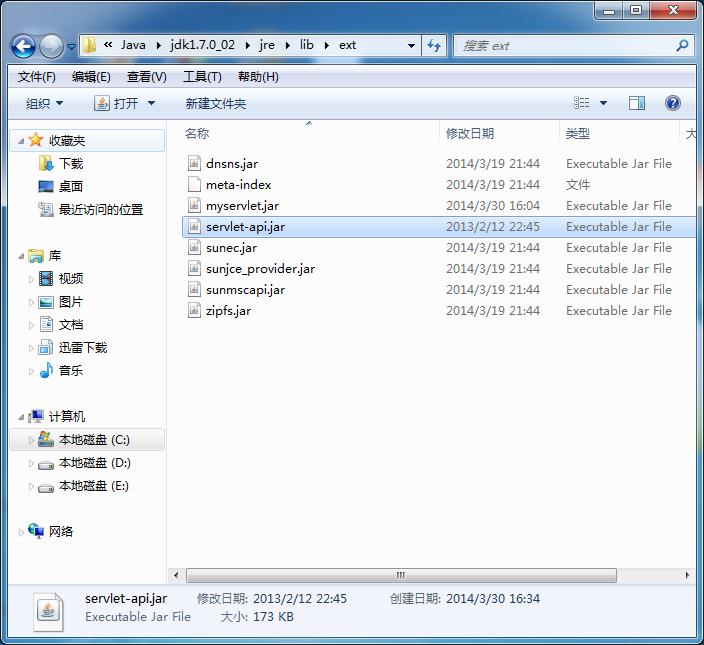
Task: Click the refresh icon beside address bar
Action: (x=434, y=45)
